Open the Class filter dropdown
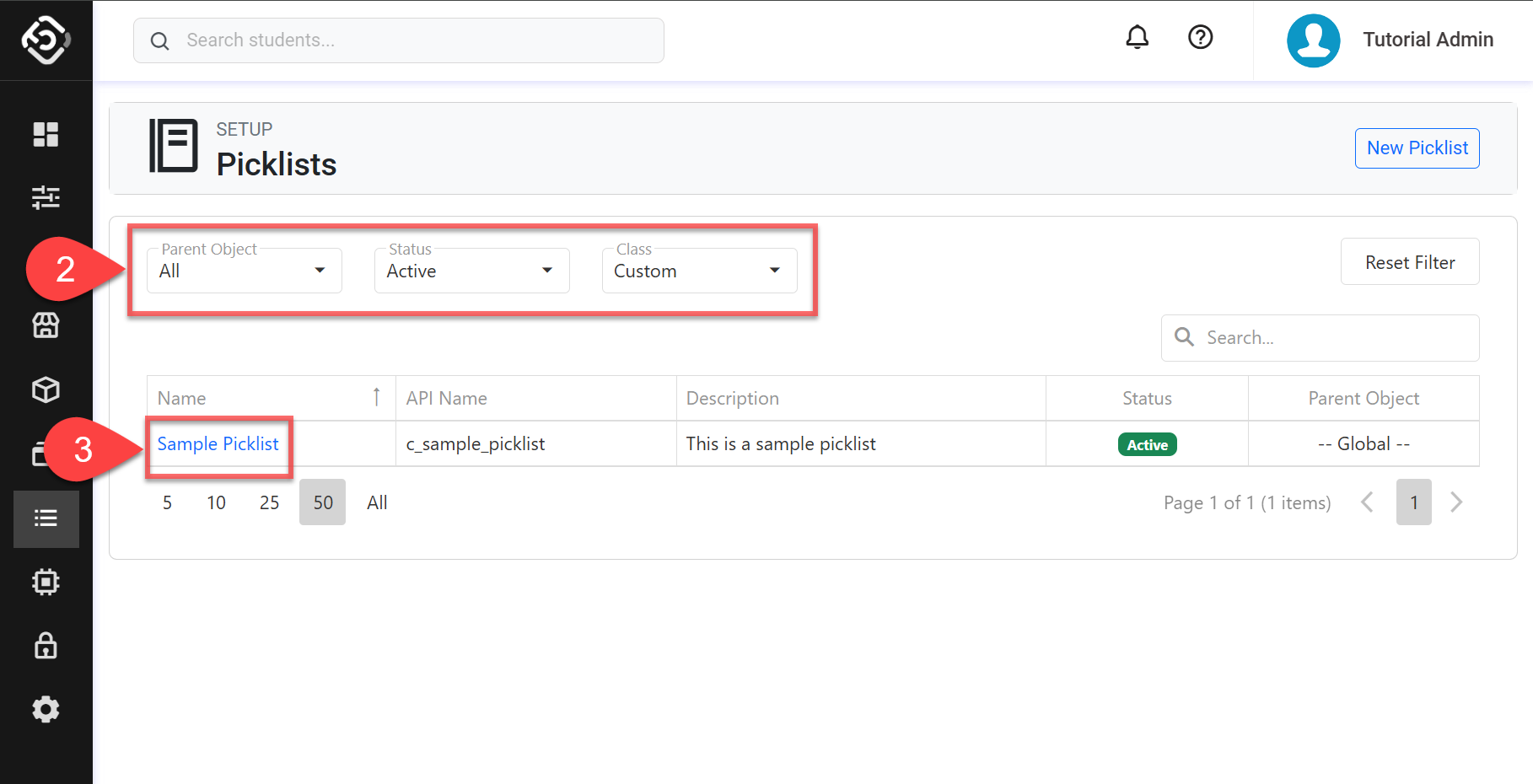 pos(699,271)
